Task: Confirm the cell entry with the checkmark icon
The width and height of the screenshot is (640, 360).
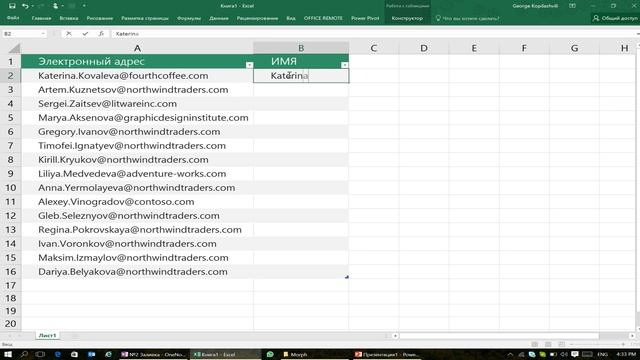Action: tap(85, 33)
